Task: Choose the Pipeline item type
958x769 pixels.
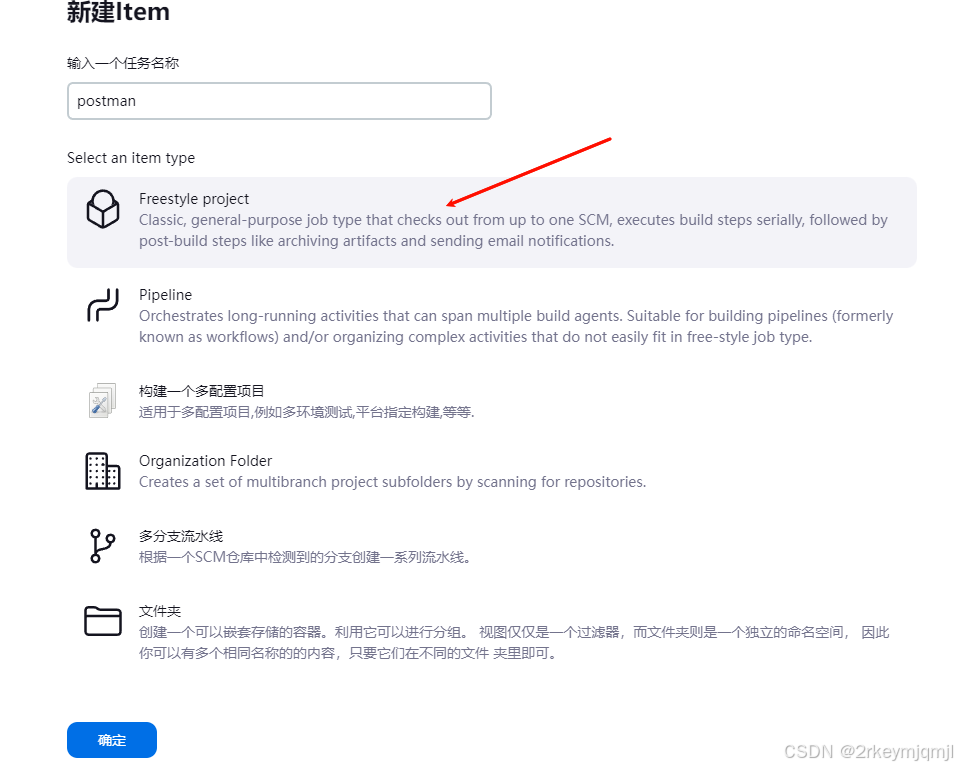Action: click(x=492, y=316)
